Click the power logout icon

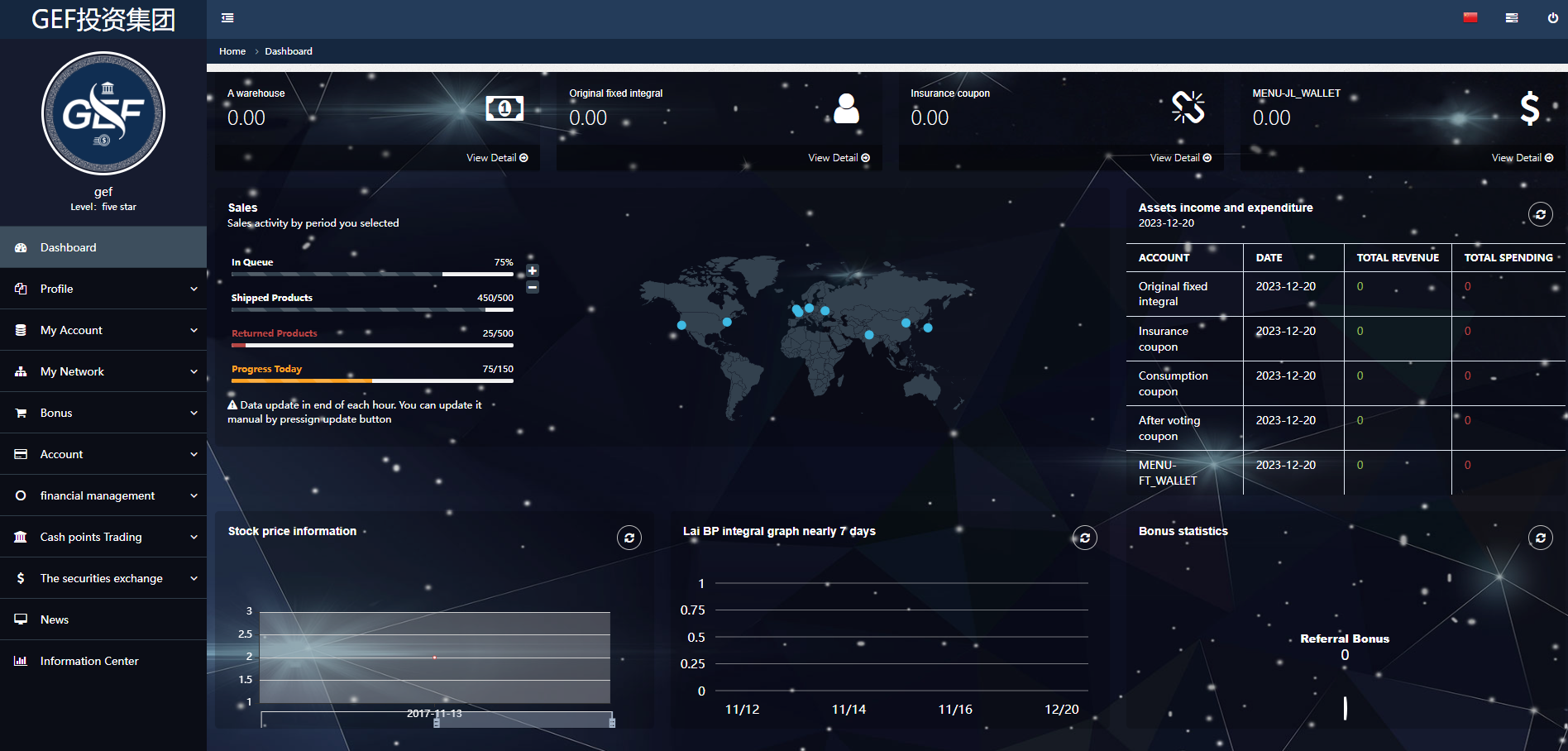[1553, 17]
